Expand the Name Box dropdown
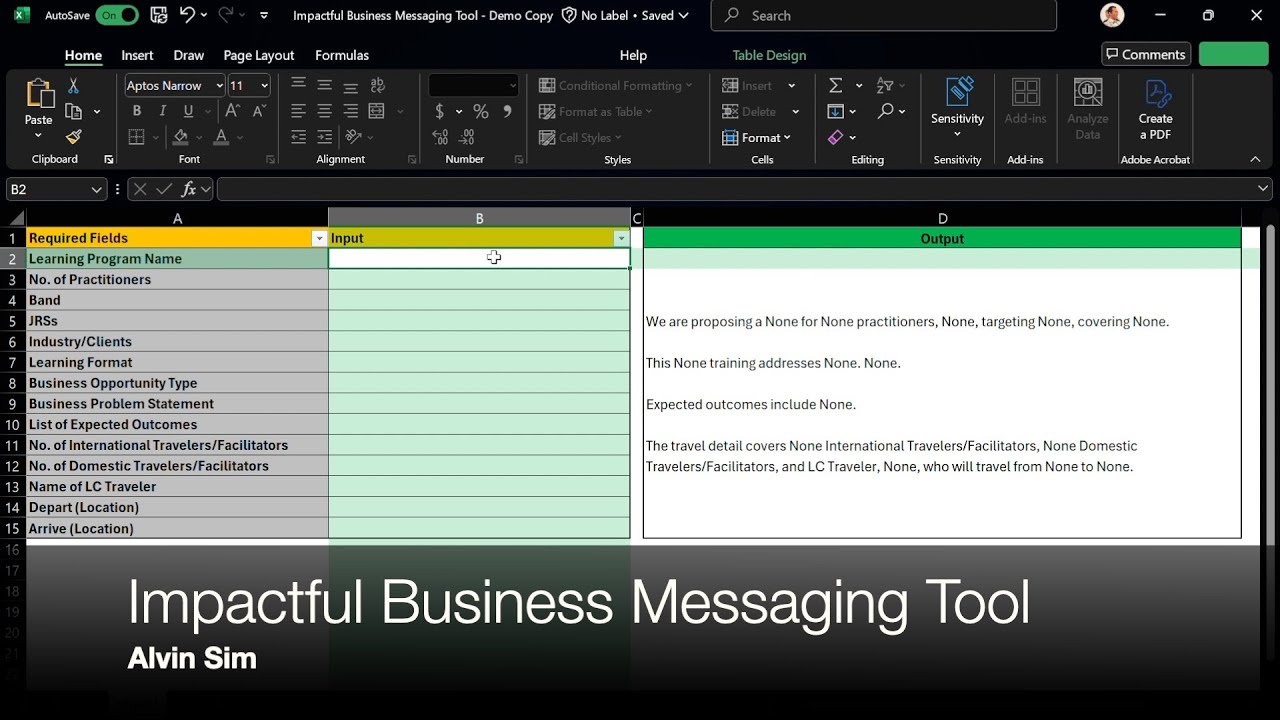The image size is (1280, 720). pos(96,189)
